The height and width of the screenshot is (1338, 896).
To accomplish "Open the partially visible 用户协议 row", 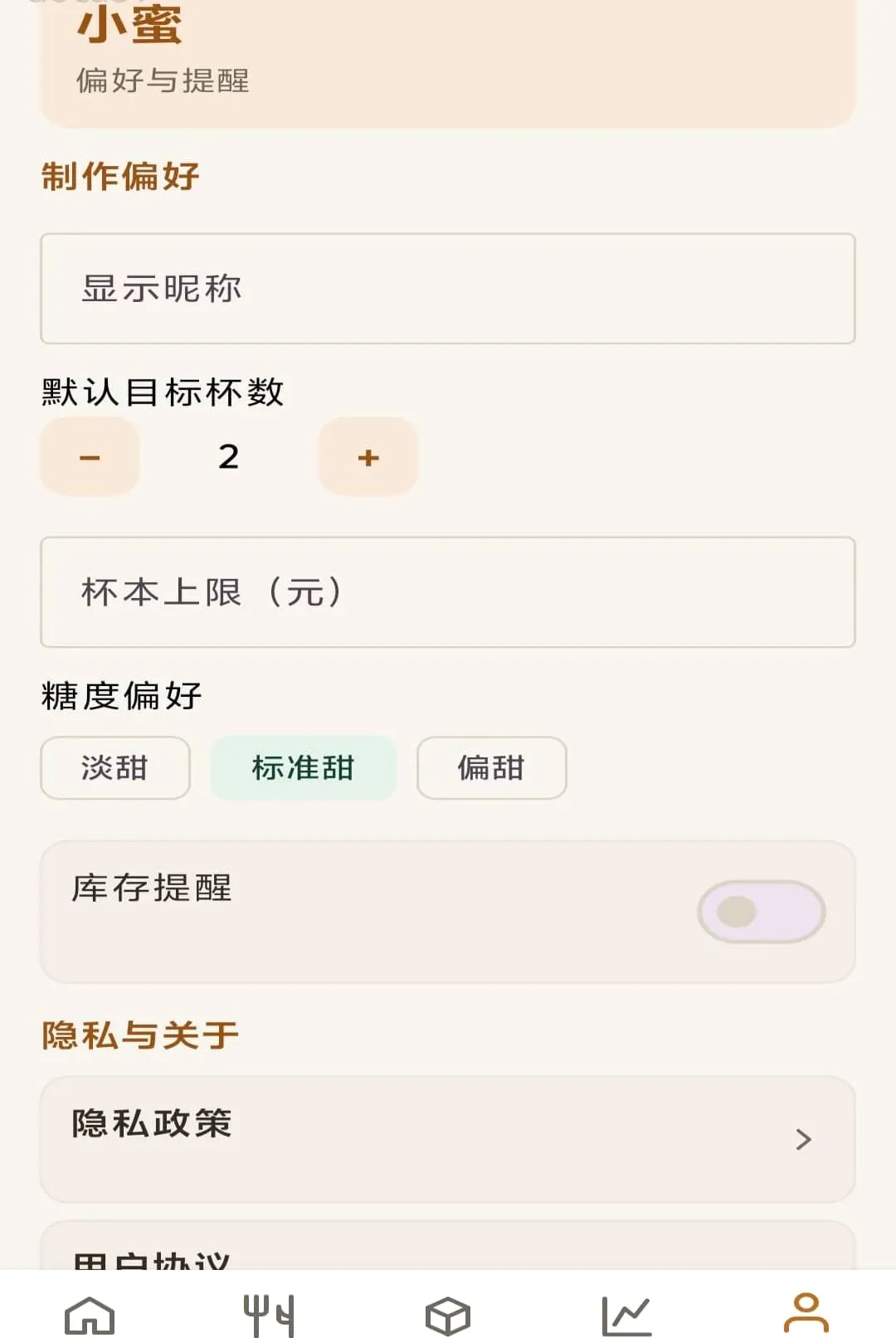I will [x=448, y=1245].
